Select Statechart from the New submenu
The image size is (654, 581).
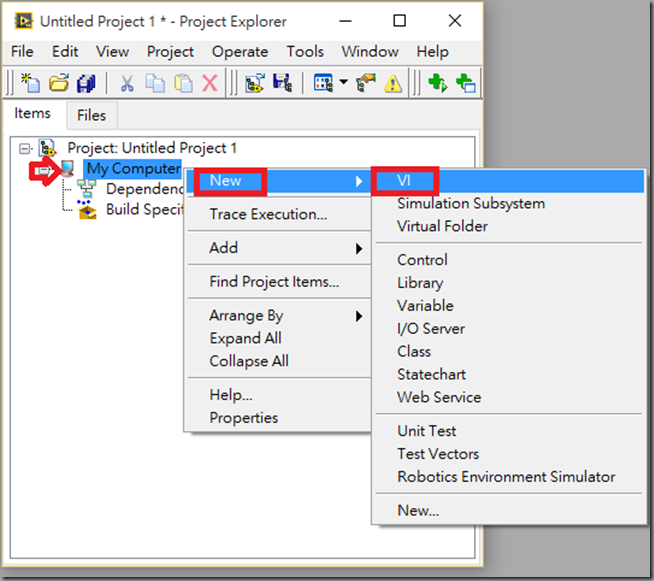tap(509, 374)
